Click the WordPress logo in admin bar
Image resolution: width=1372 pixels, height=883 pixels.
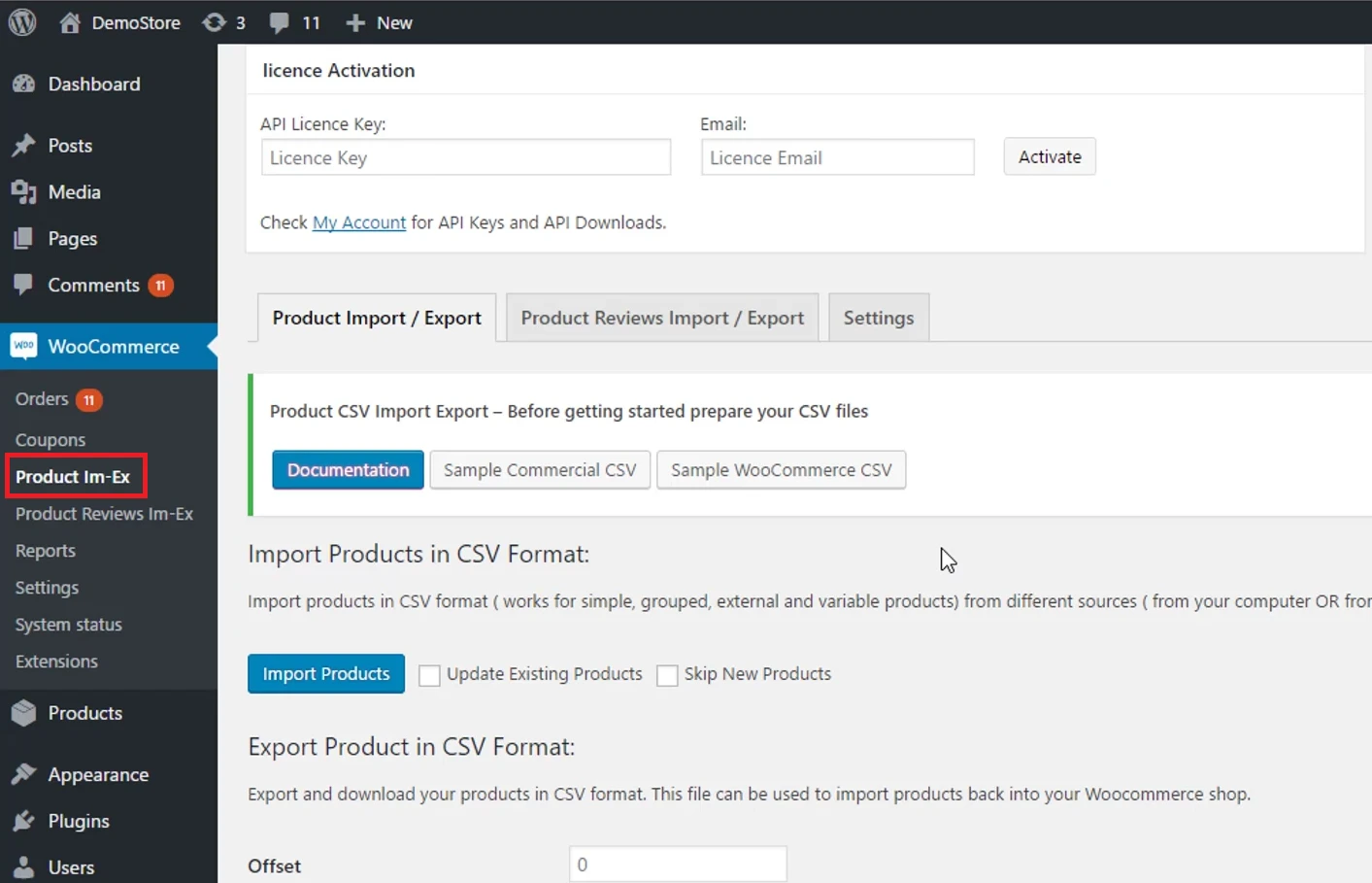(x=21, y=21)
